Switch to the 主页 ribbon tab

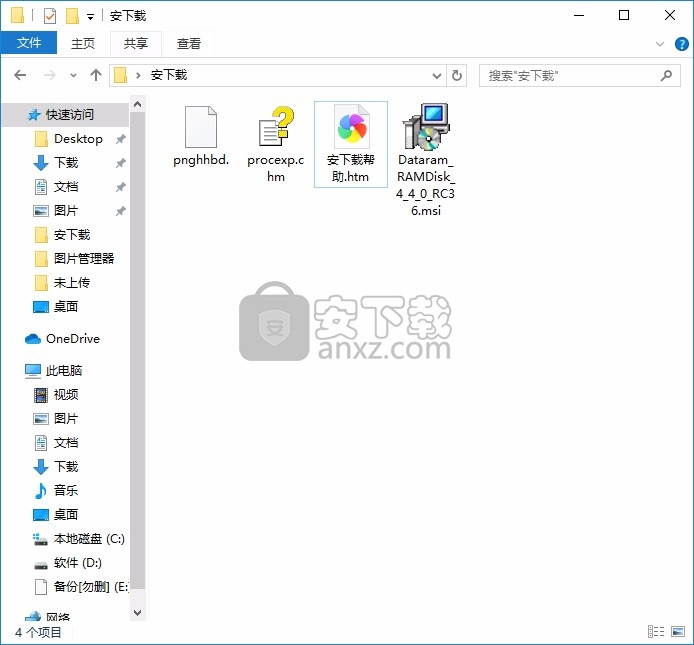click(x=83, y=43)
